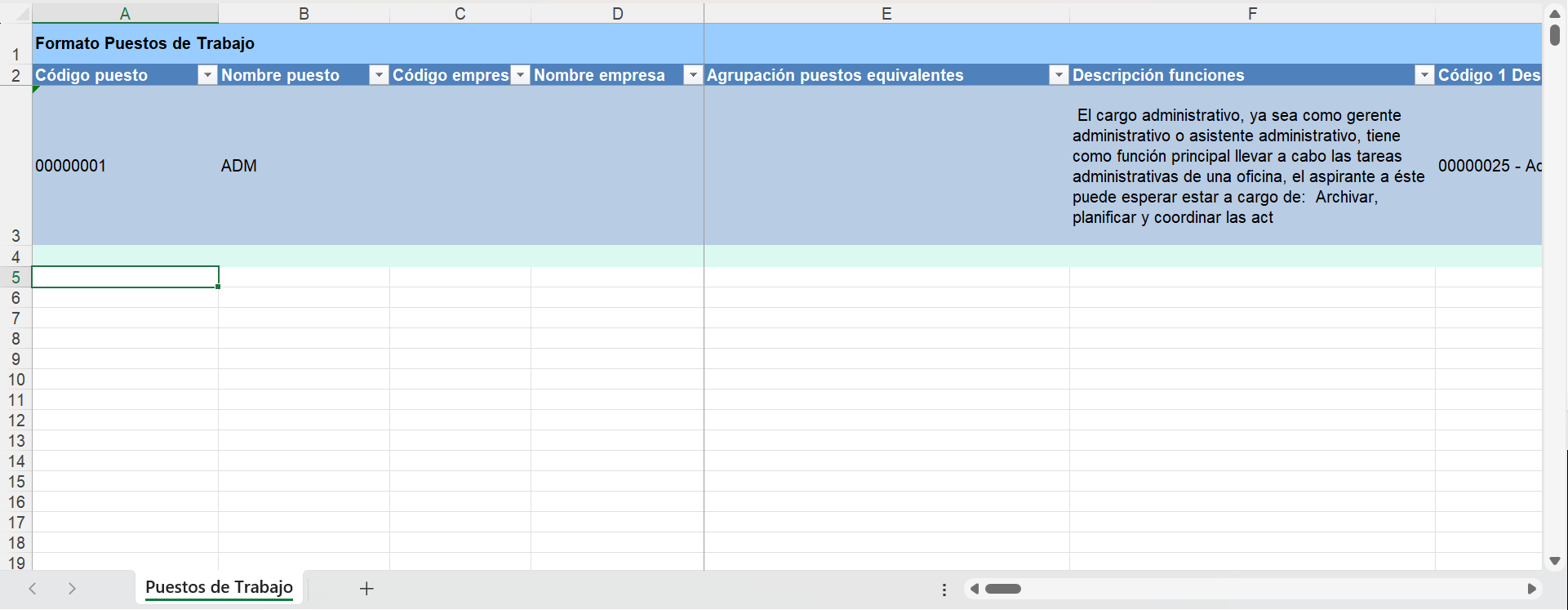Select column B header
The image size is (1568, 610).
click(304, 13)
